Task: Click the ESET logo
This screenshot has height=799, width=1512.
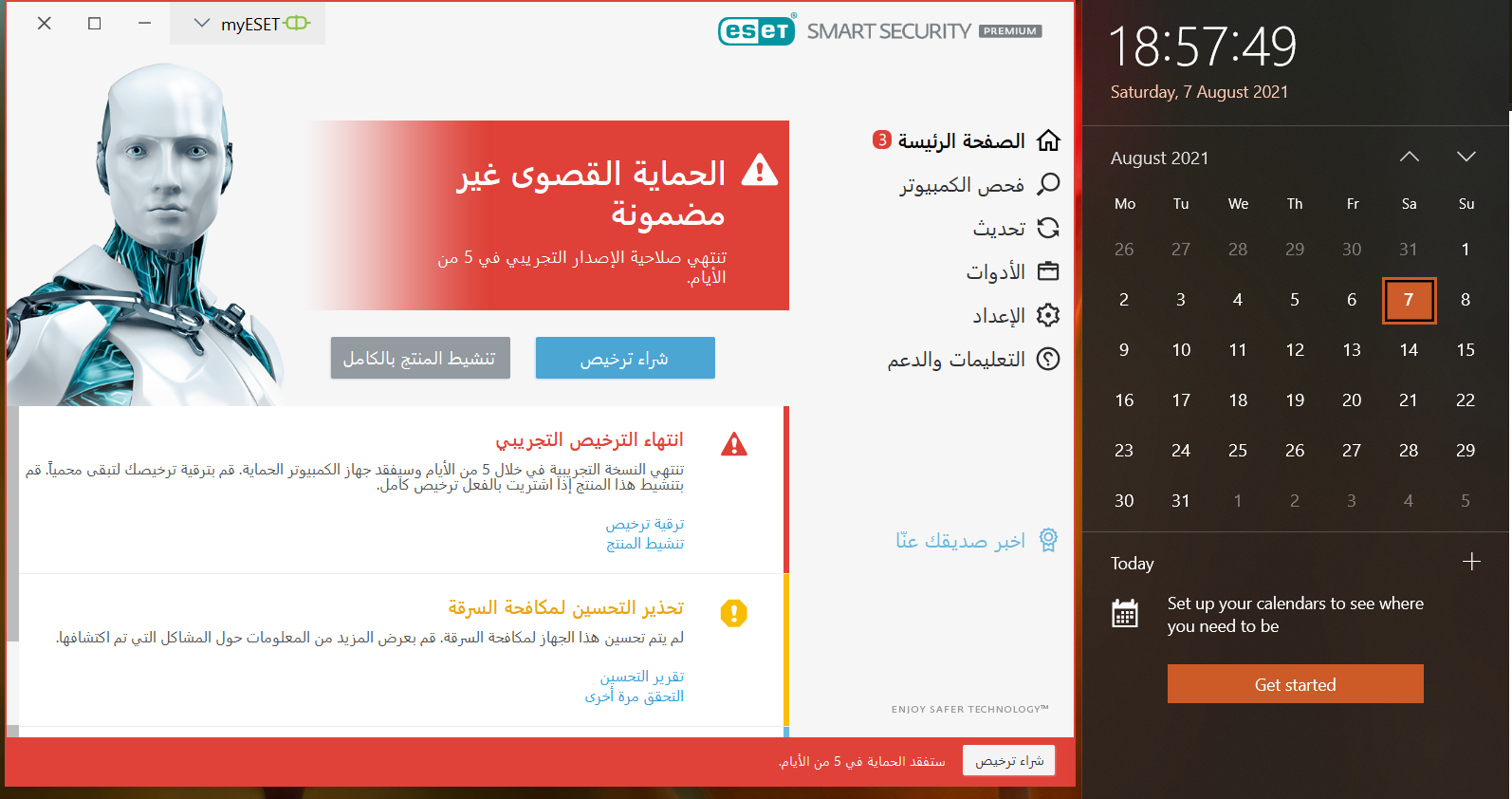Action: tap(756, 31)
